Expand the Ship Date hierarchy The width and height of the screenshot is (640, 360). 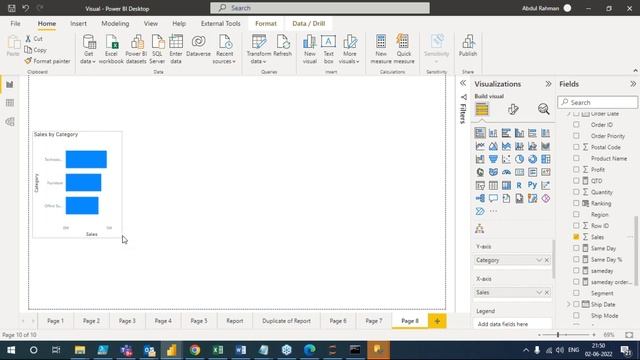coord(568,304)
